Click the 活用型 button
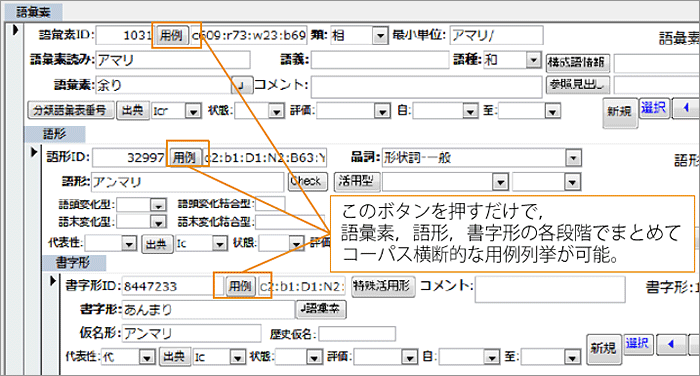The height and width of the screenshot is (376, 700). click(x=357, y=182)
